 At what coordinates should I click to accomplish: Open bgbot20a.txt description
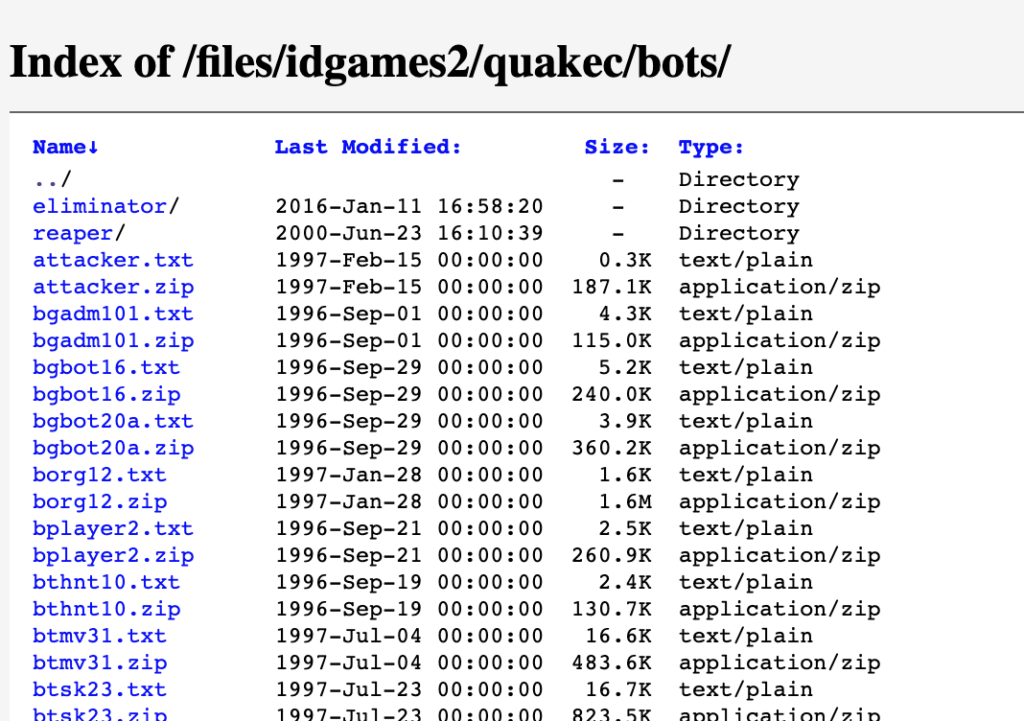coord(113,422)
